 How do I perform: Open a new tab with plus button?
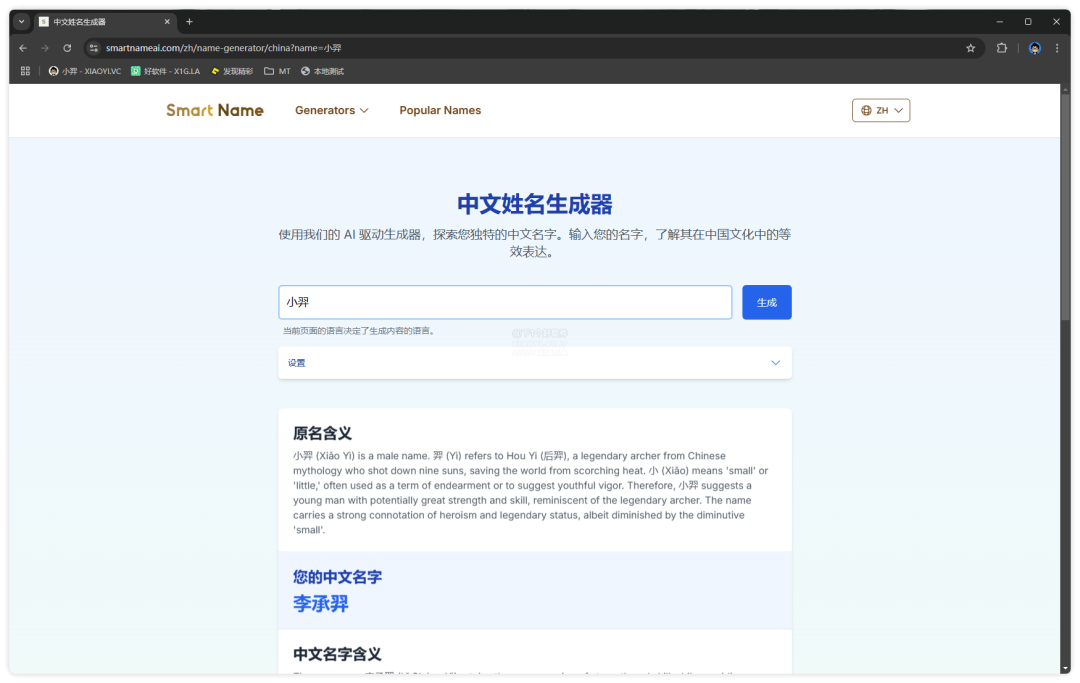190,21
